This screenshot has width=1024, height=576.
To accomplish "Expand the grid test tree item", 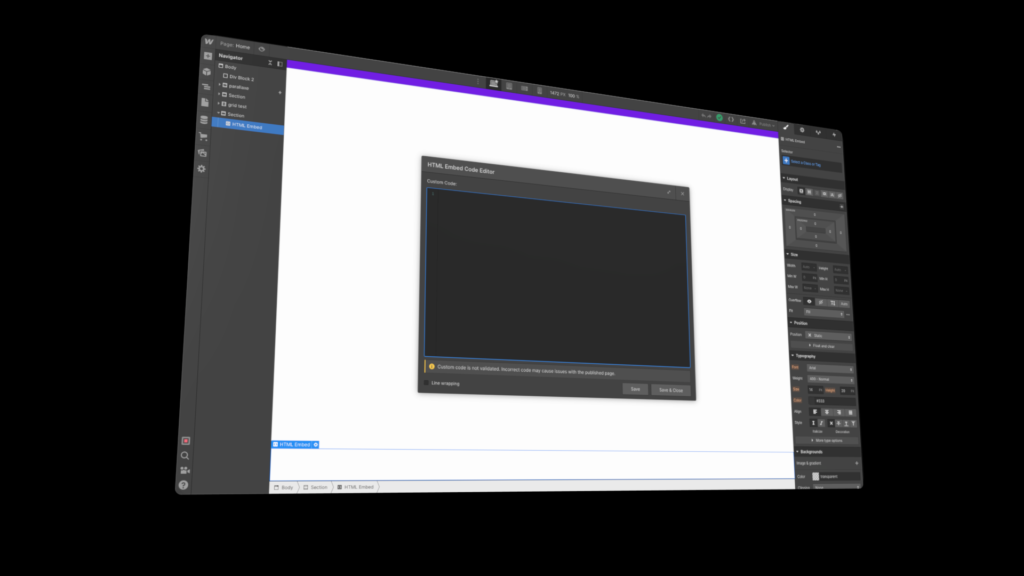I will [x=219, y=103].
